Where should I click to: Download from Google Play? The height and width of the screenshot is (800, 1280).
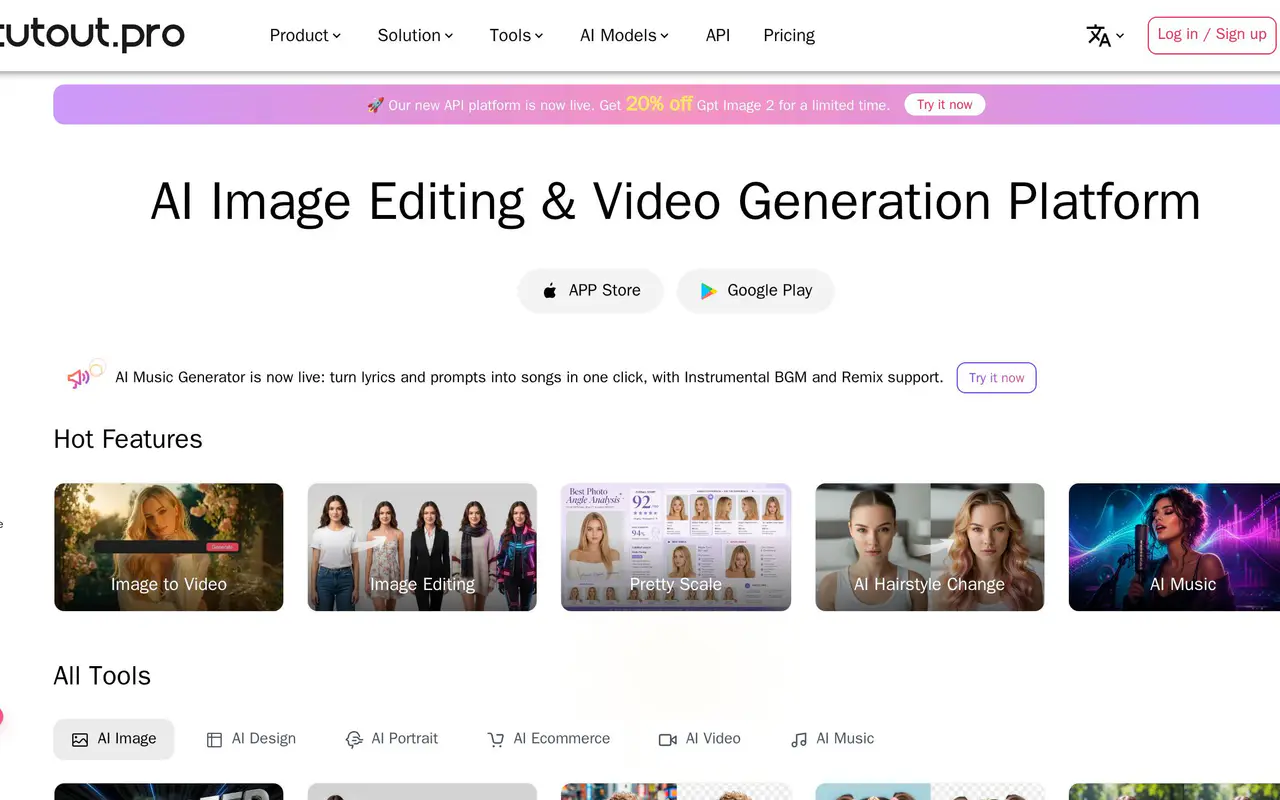tap(755, 291)
